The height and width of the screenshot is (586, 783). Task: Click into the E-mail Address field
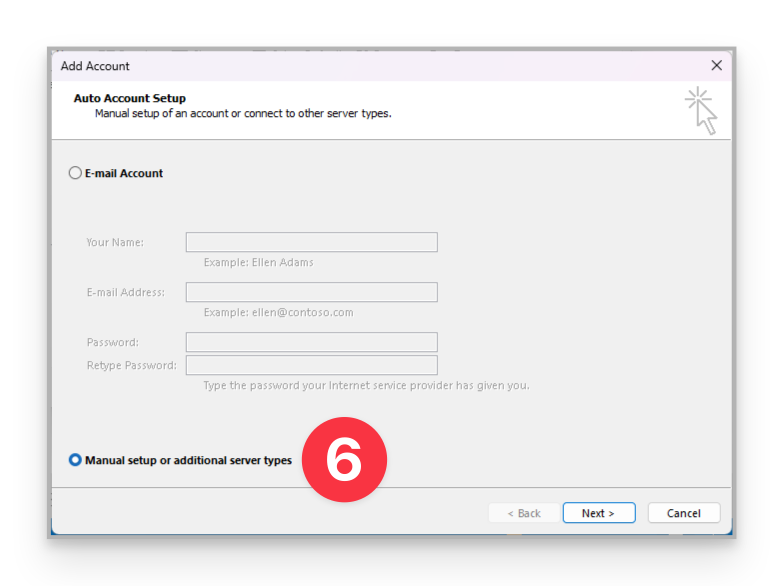311,292
